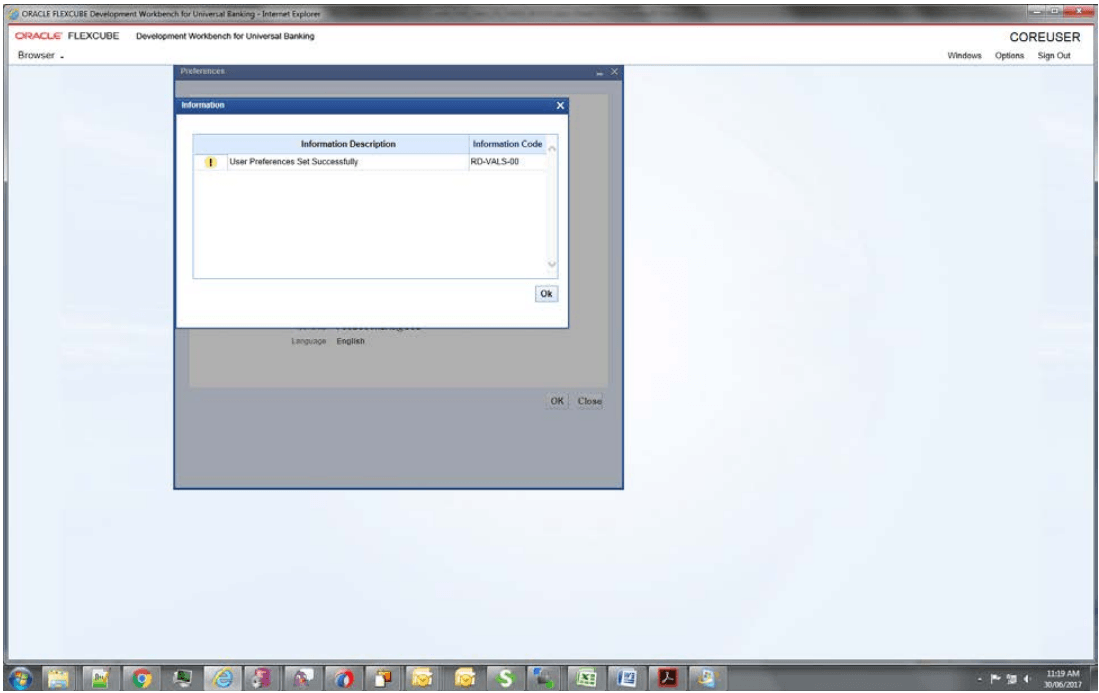1099x693 pixels.
Task: Click the Information Description column header
Action: tap(348, 144)
